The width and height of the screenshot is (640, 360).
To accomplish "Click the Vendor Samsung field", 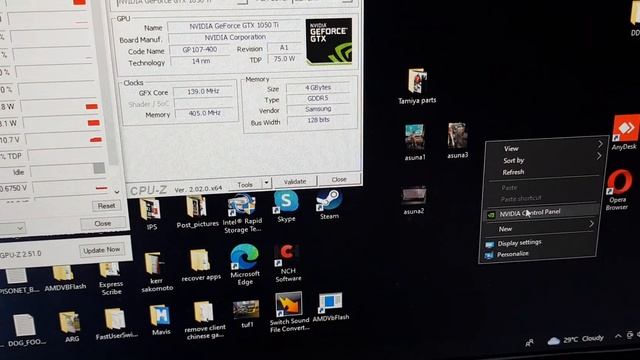I will pos(318,109).
